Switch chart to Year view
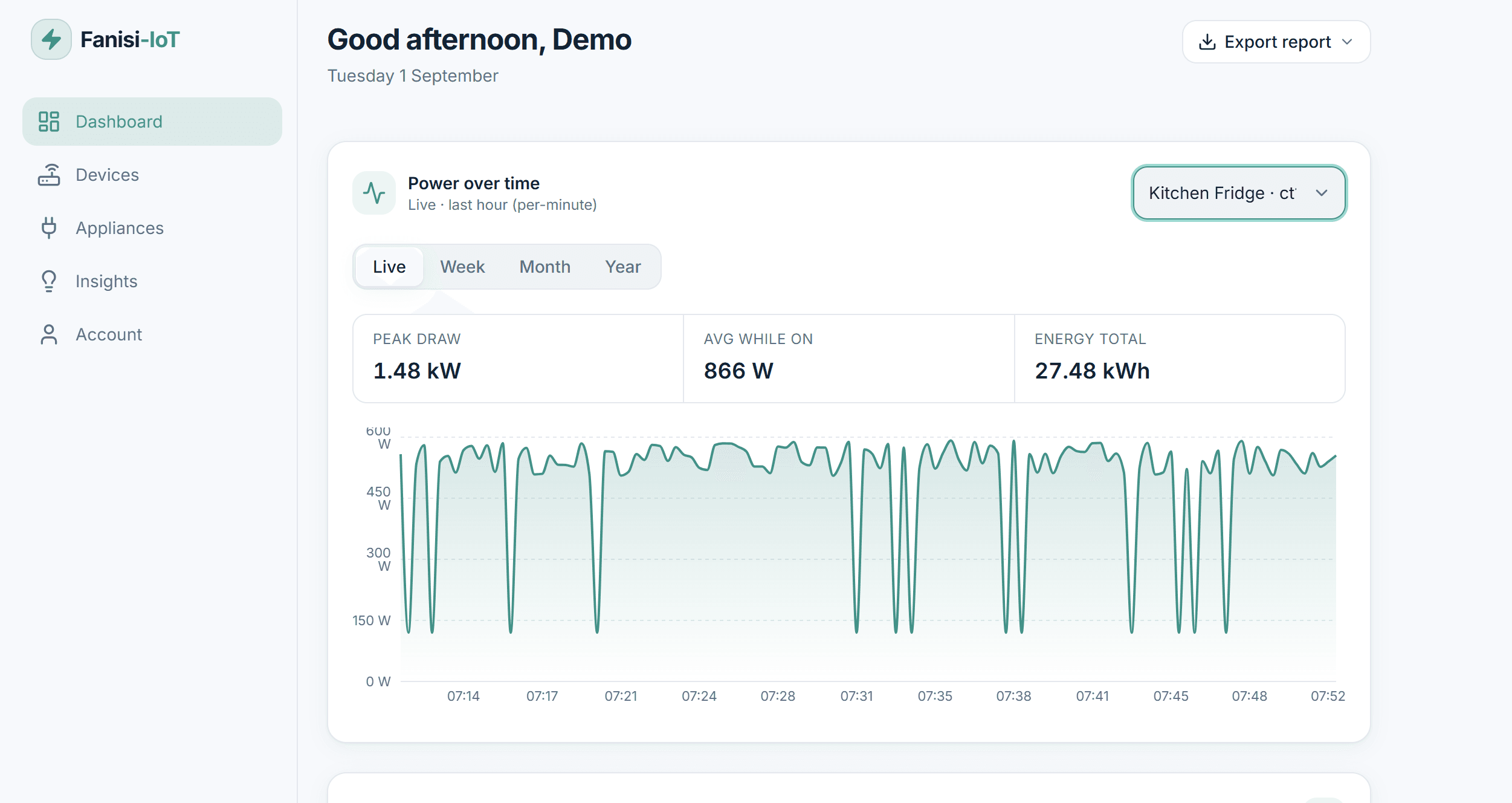Viewport: 1512px width, 803px height. point(623,267)
